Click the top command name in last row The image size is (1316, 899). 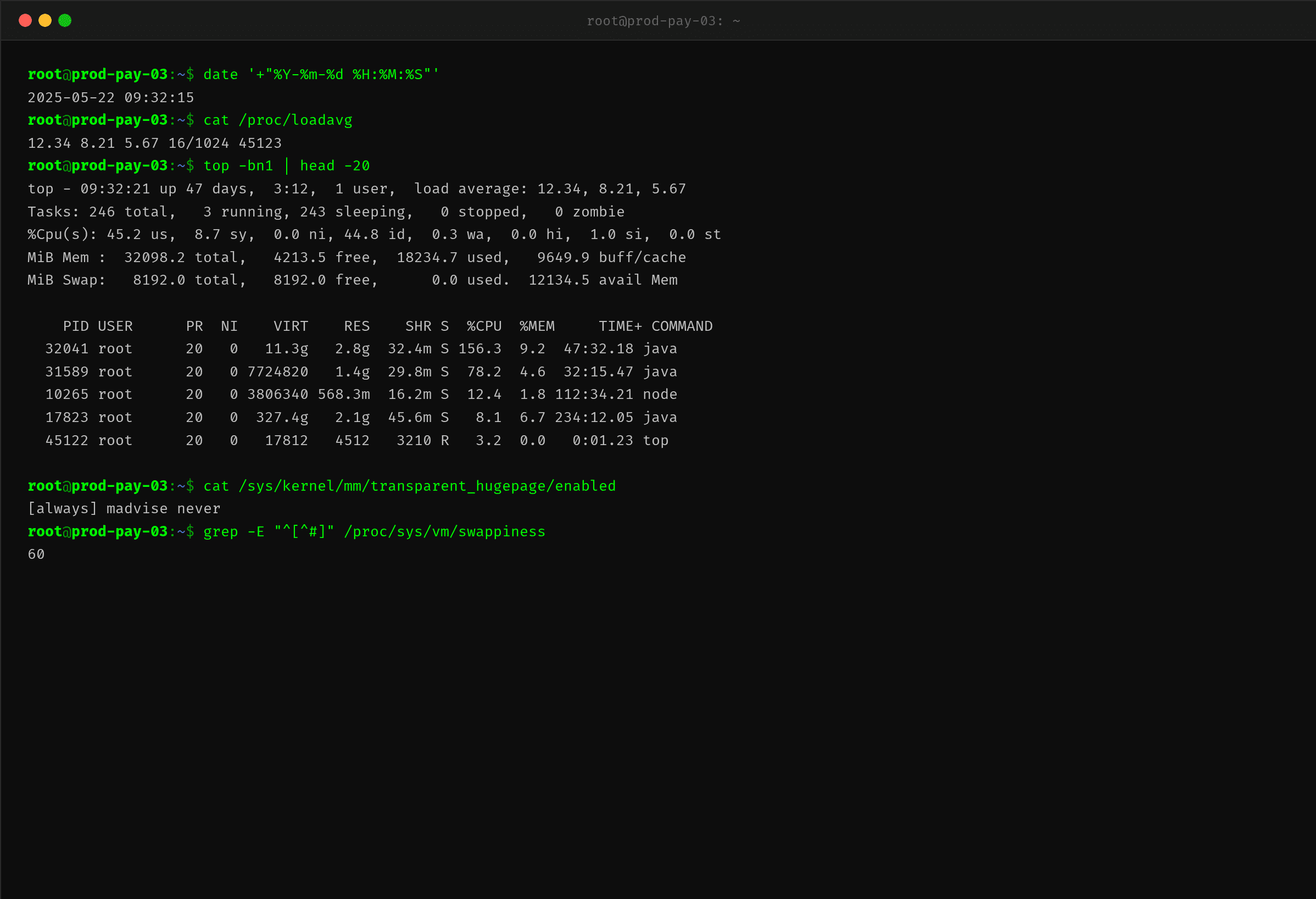click(655, 440)
